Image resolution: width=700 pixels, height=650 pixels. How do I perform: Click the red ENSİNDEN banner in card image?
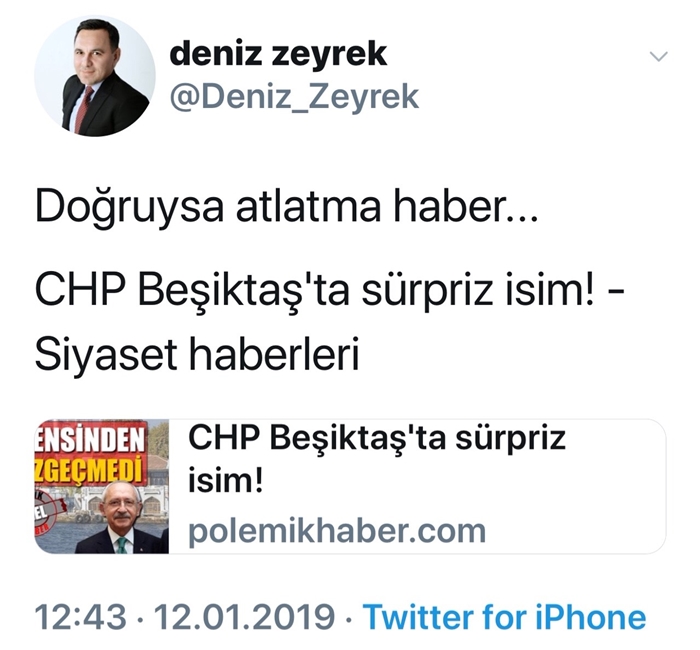click(x=91, y=438)
